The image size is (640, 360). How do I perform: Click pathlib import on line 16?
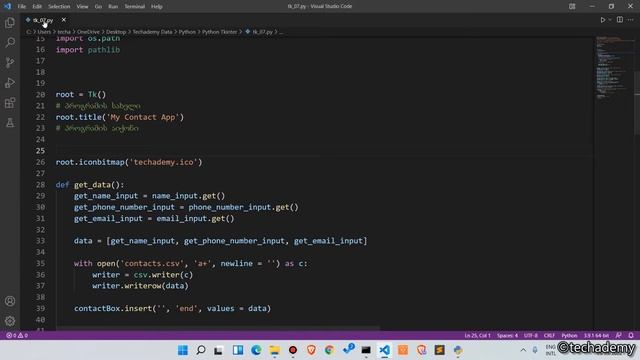tap(104, 50)
